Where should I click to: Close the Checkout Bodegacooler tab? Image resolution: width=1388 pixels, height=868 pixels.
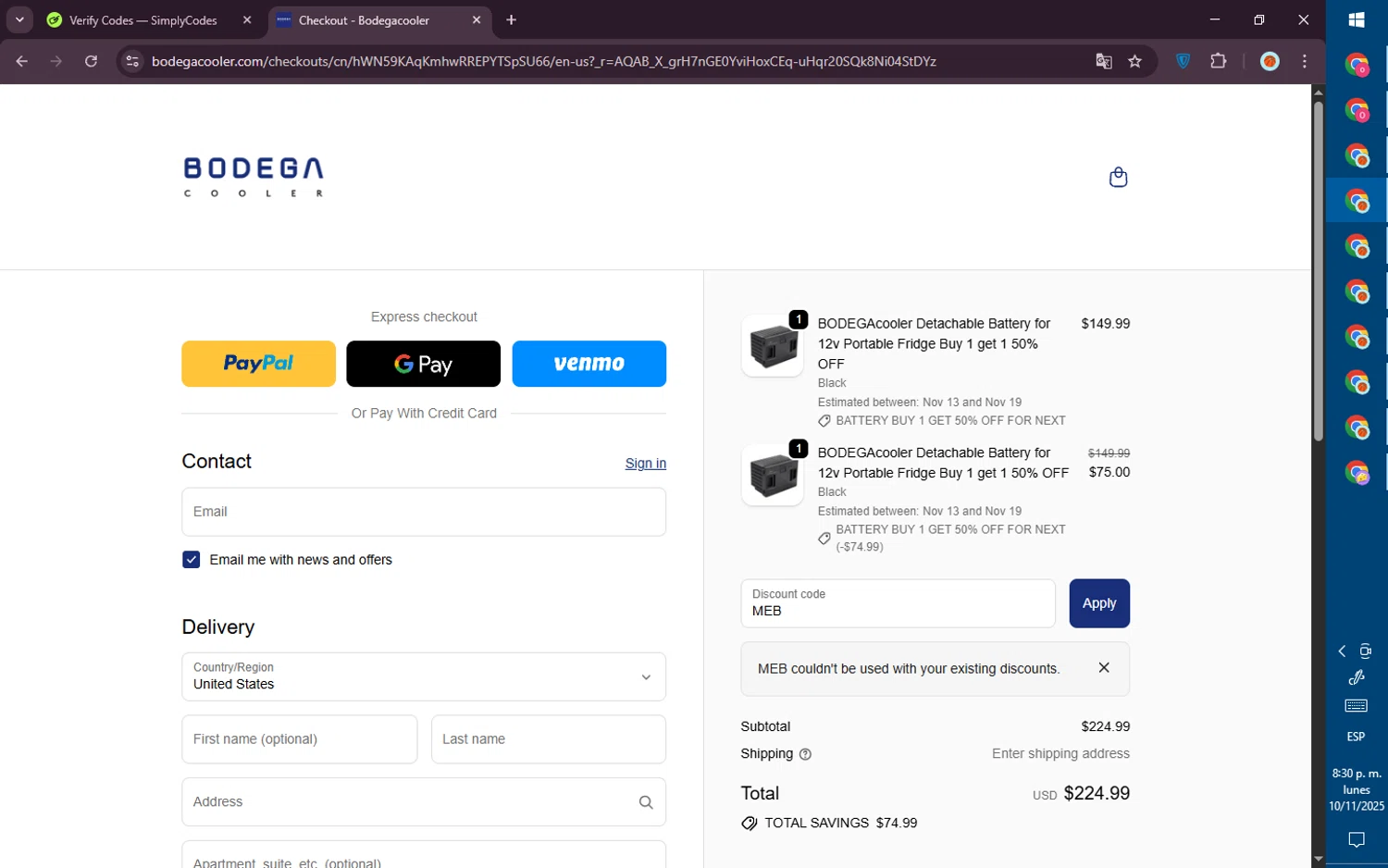point(477,19)
